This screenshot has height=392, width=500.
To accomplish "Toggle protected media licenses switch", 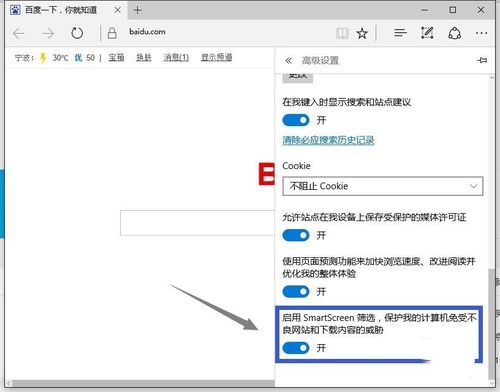I will coord(296,235).
